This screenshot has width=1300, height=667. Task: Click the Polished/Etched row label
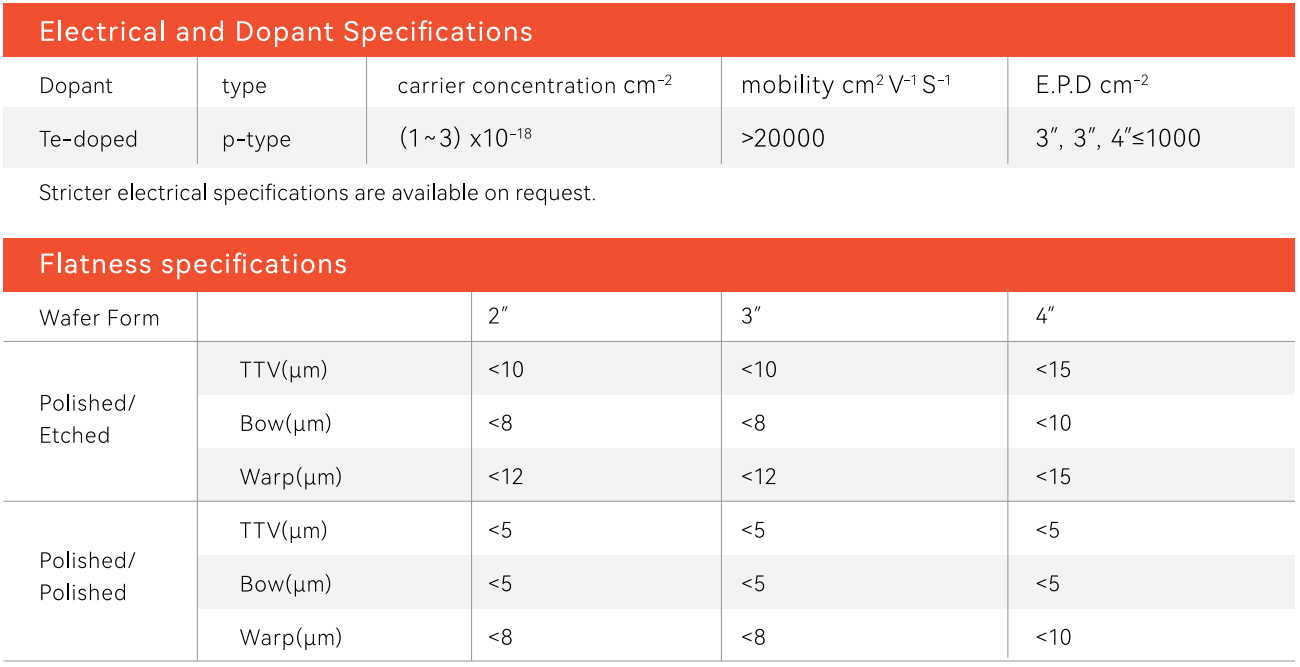coord(87,419)
